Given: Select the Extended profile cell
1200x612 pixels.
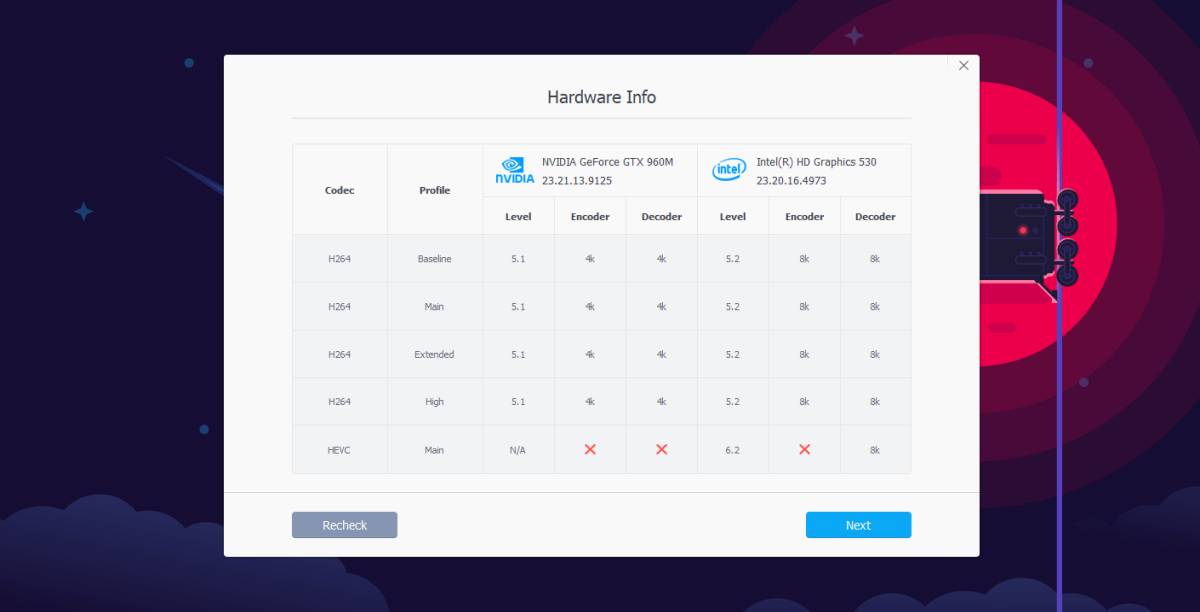Looking at the screenshot, I should coord(434,354).
